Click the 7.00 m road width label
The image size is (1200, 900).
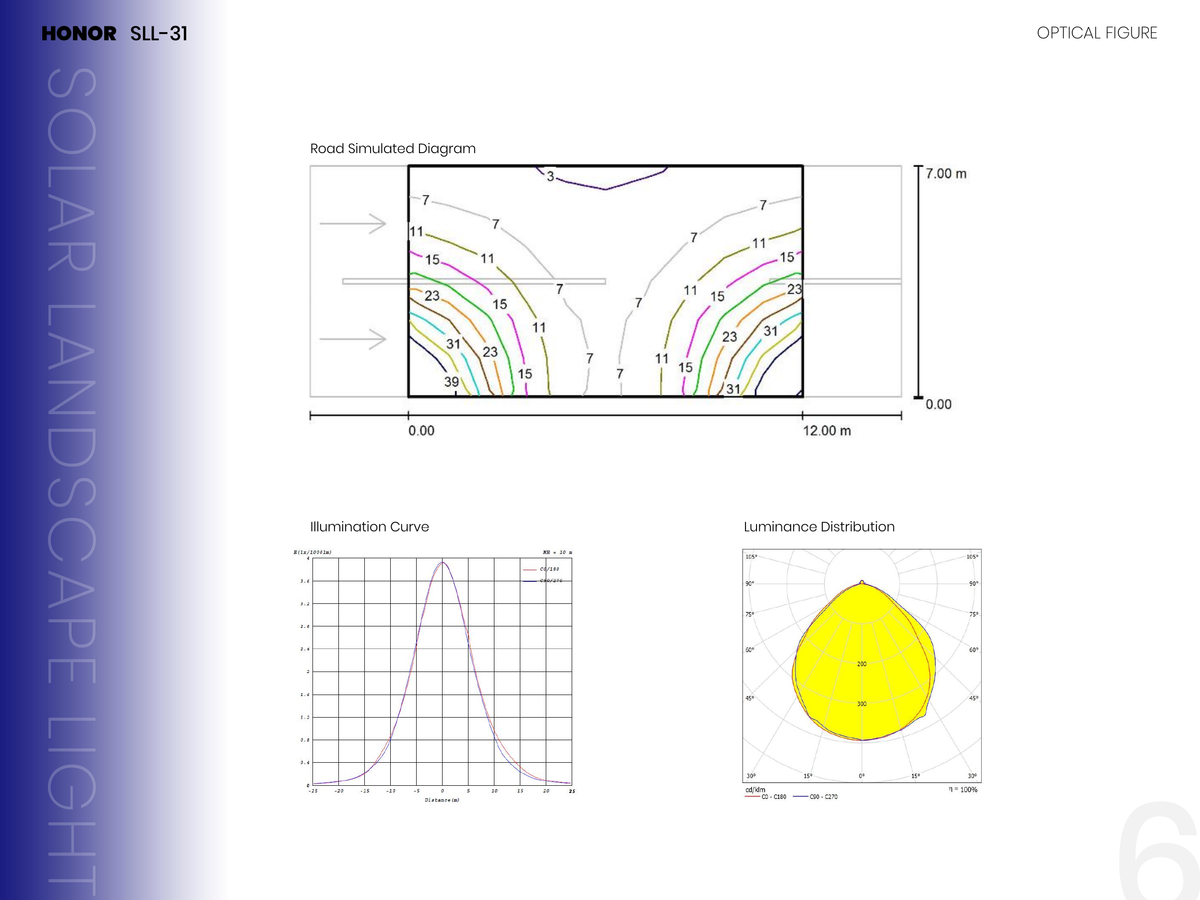[x=946, y=174]
